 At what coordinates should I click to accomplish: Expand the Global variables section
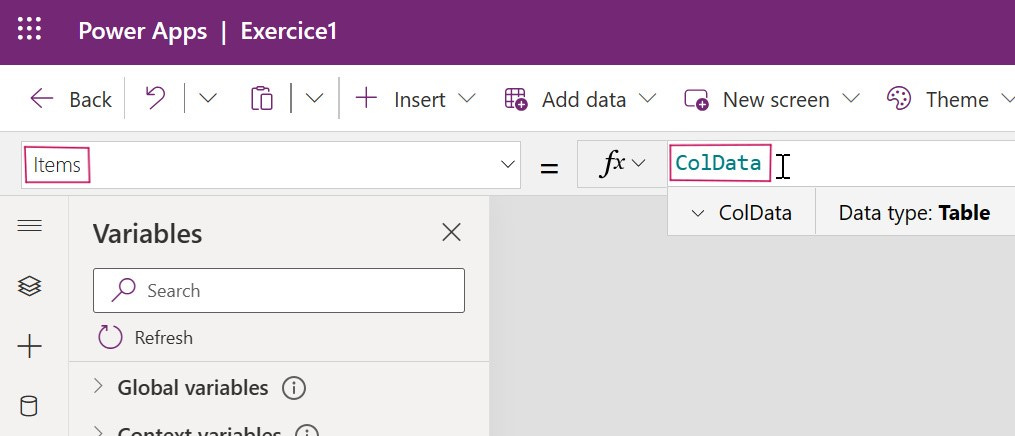coord(98,387)
